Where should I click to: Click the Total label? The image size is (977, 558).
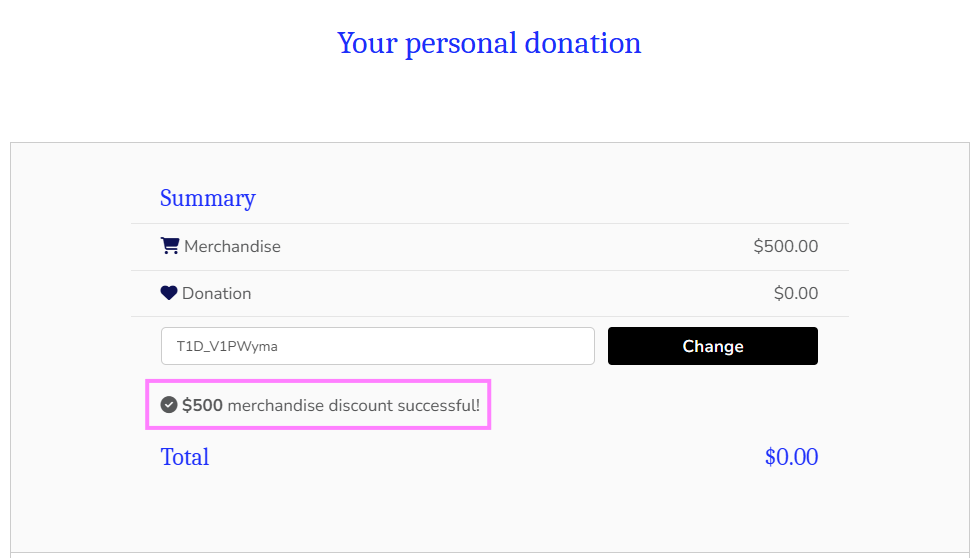pos(185,457)
